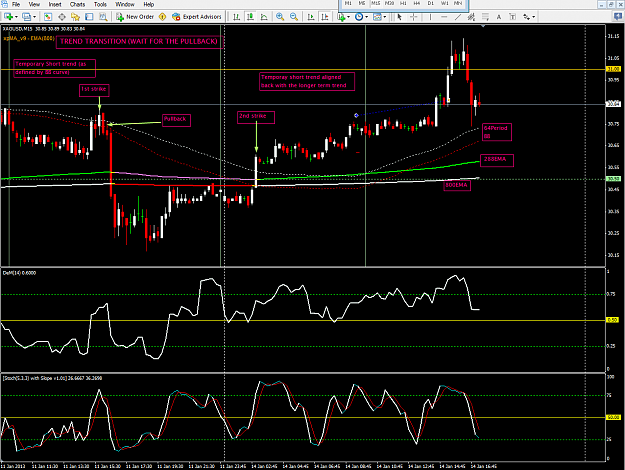625x470 pixels.
Task: Expand the Profiles dropdown arrow
Action: (x=34, y=17)
